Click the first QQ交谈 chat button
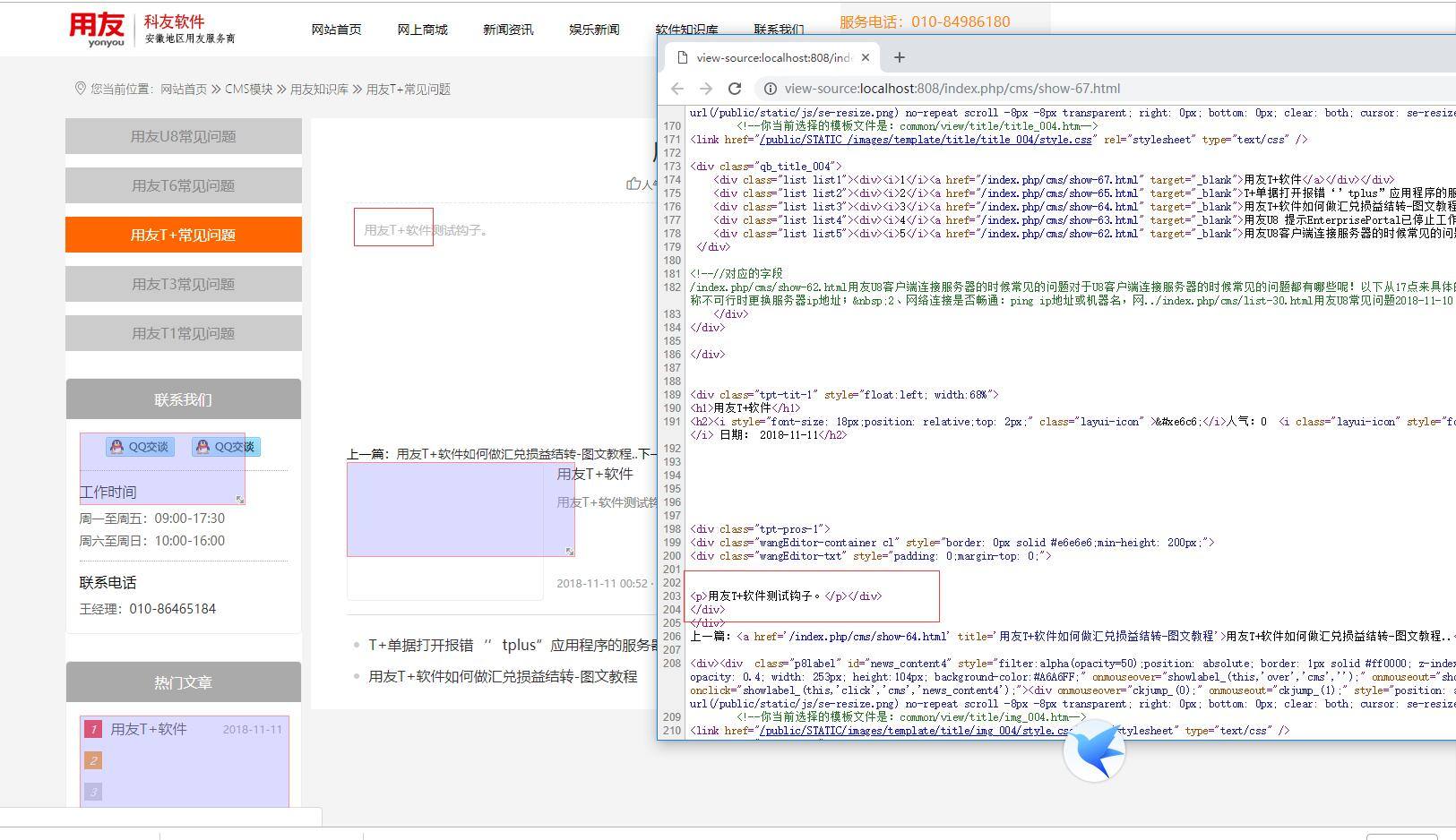This screenshot has width=1456, height=840. pos(139,447)
